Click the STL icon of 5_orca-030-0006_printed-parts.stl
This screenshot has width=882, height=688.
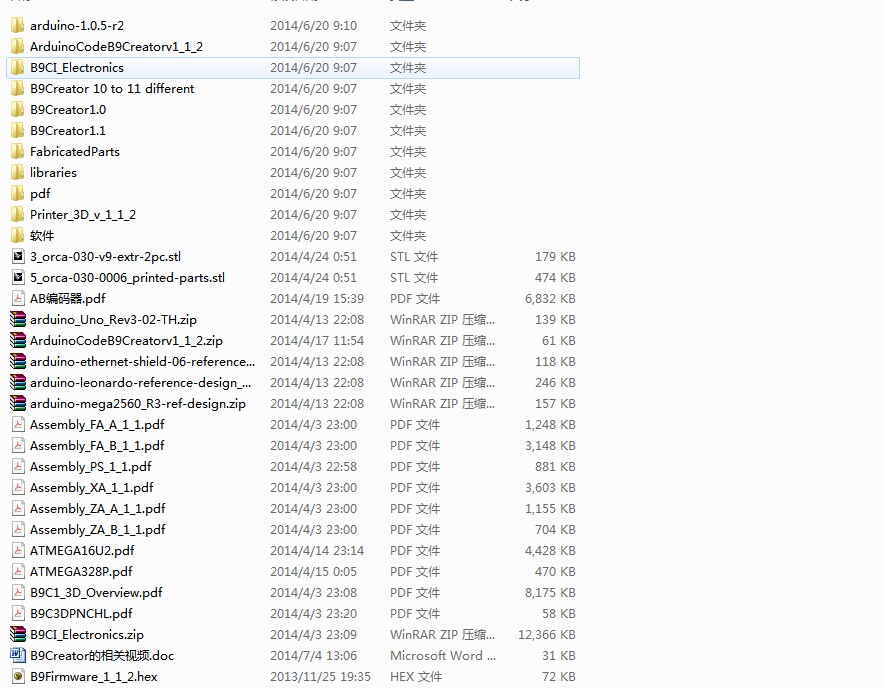point(18,277)
